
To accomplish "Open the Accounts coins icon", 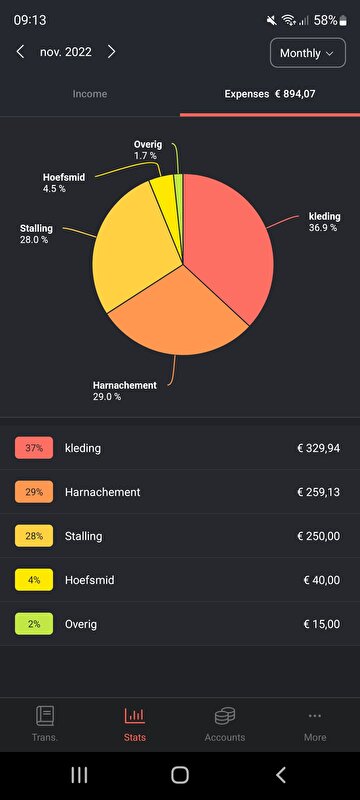I will tap(225, 716).
